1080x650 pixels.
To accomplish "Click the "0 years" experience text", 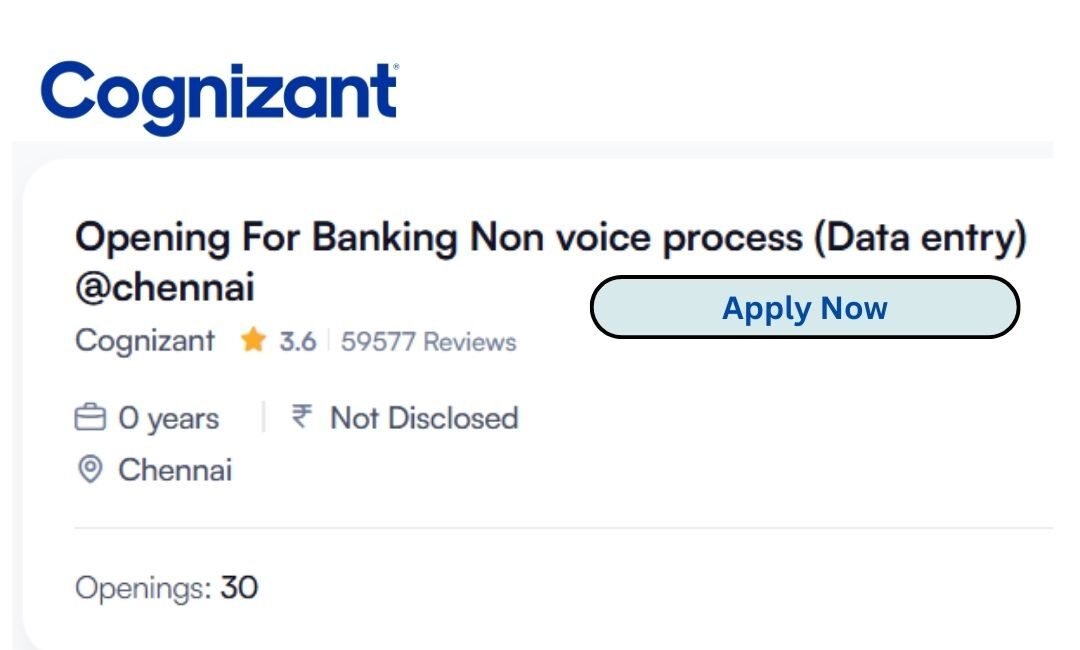I will click(168, 418).
